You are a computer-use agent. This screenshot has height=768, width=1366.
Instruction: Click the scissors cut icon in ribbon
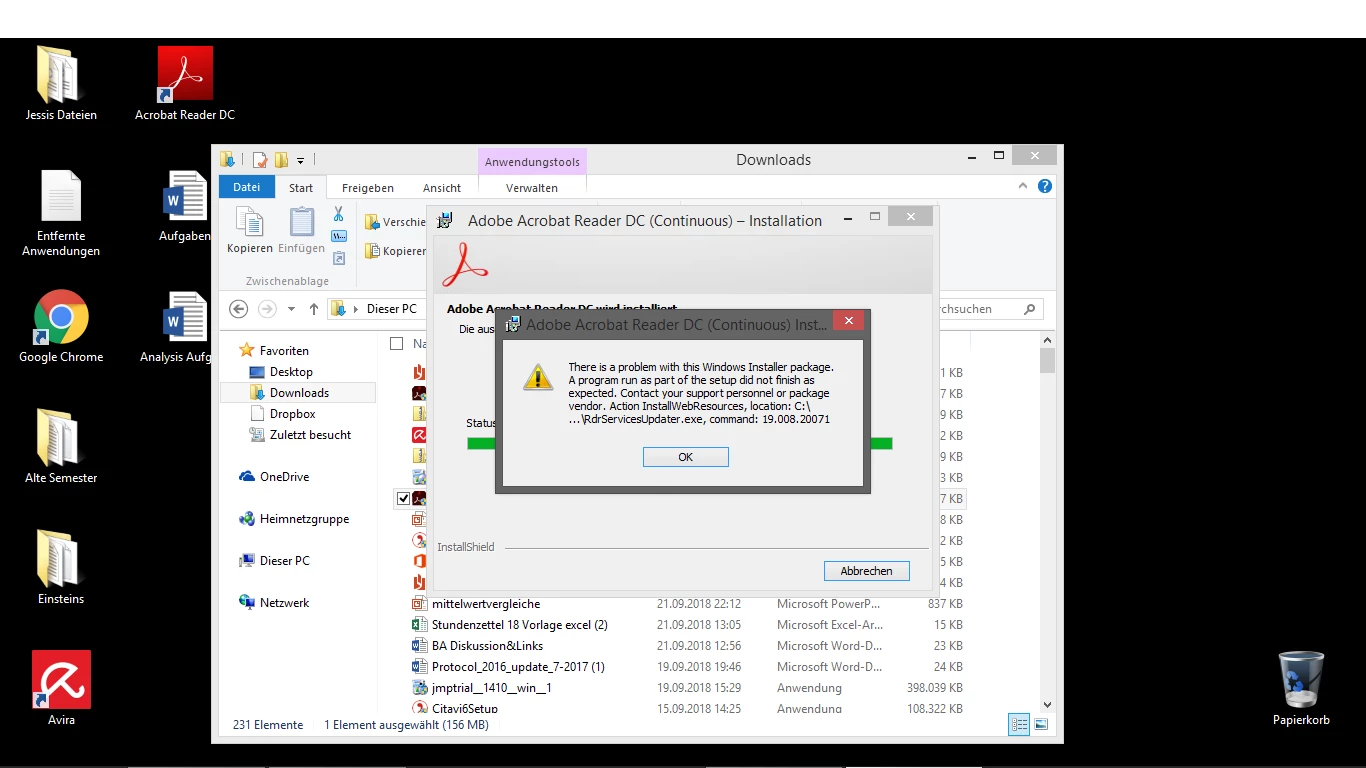coord(338,214)
